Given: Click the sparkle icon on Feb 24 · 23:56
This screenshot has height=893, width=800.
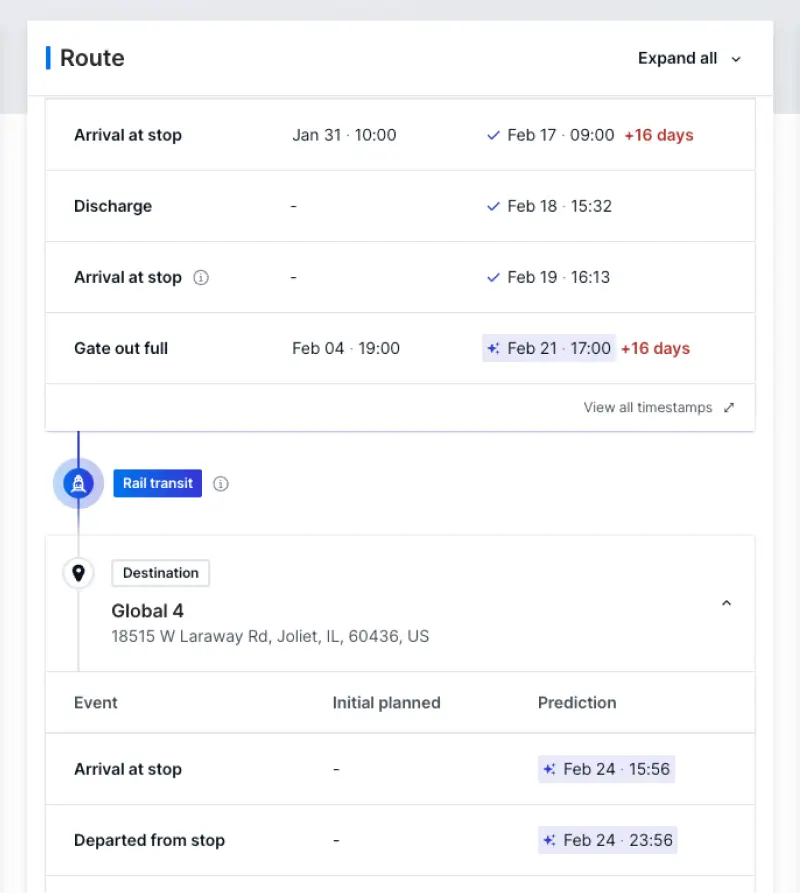Looking at the screenshot, I should coord(549,841).
